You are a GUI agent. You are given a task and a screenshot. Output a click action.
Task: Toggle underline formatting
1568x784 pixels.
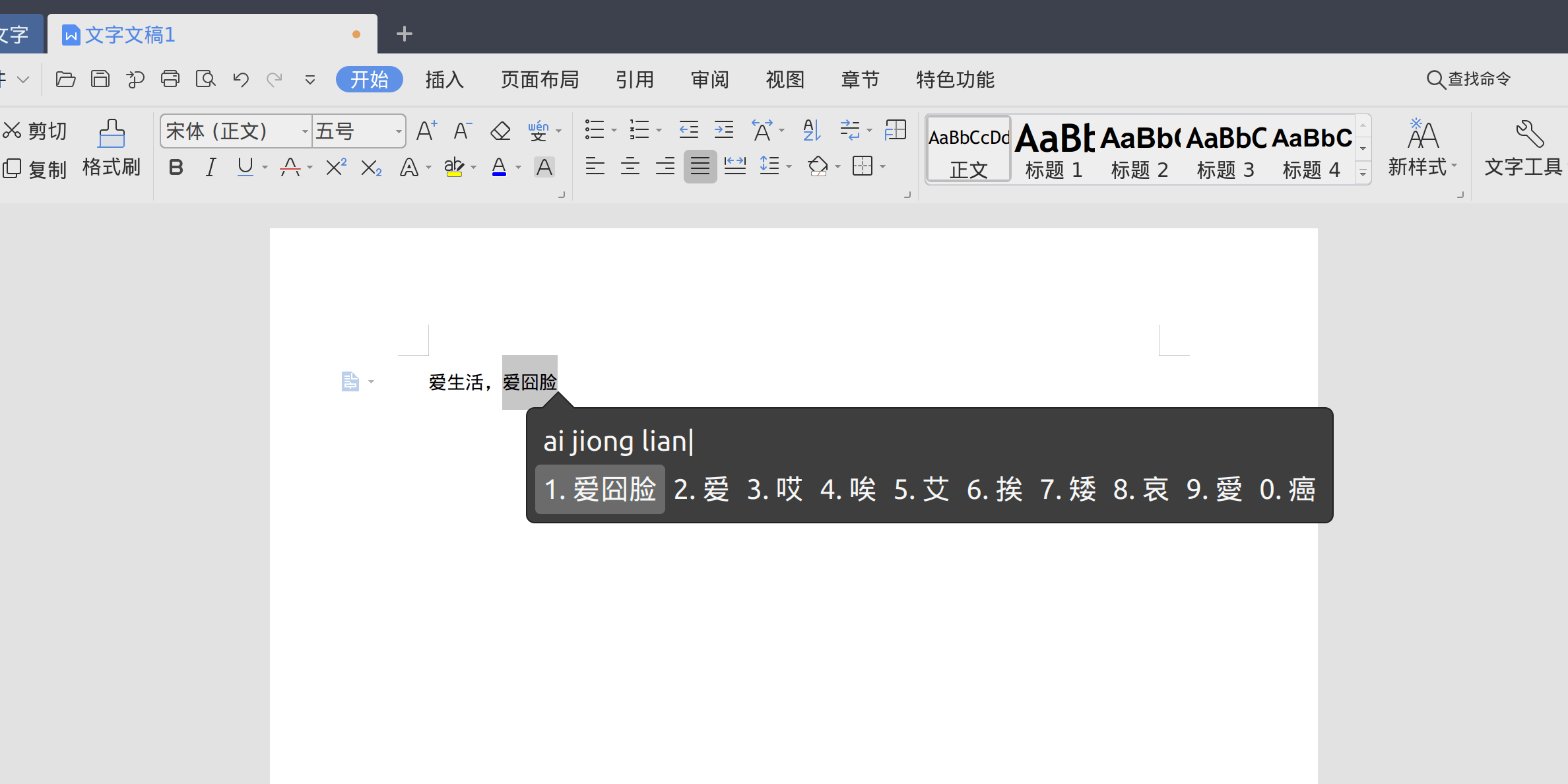(245, 166)
